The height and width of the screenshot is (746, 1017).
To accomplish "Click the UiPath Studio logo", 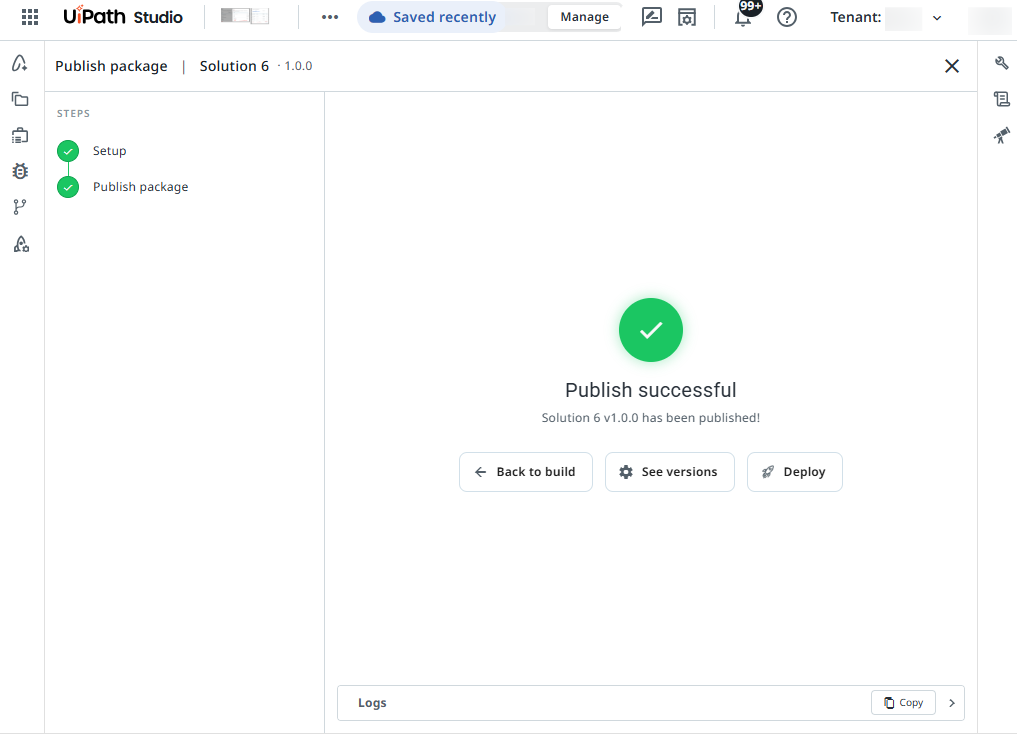I will coord(123,16).
